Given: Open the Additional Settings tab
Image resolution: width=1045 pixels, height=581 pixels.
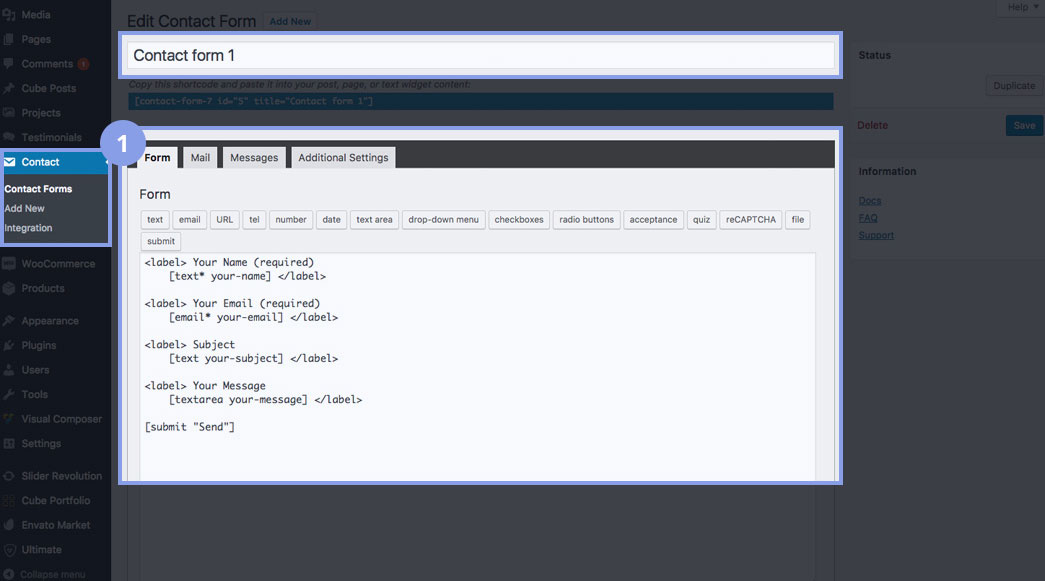Looking at the screenshot, I should pos(343,158).
